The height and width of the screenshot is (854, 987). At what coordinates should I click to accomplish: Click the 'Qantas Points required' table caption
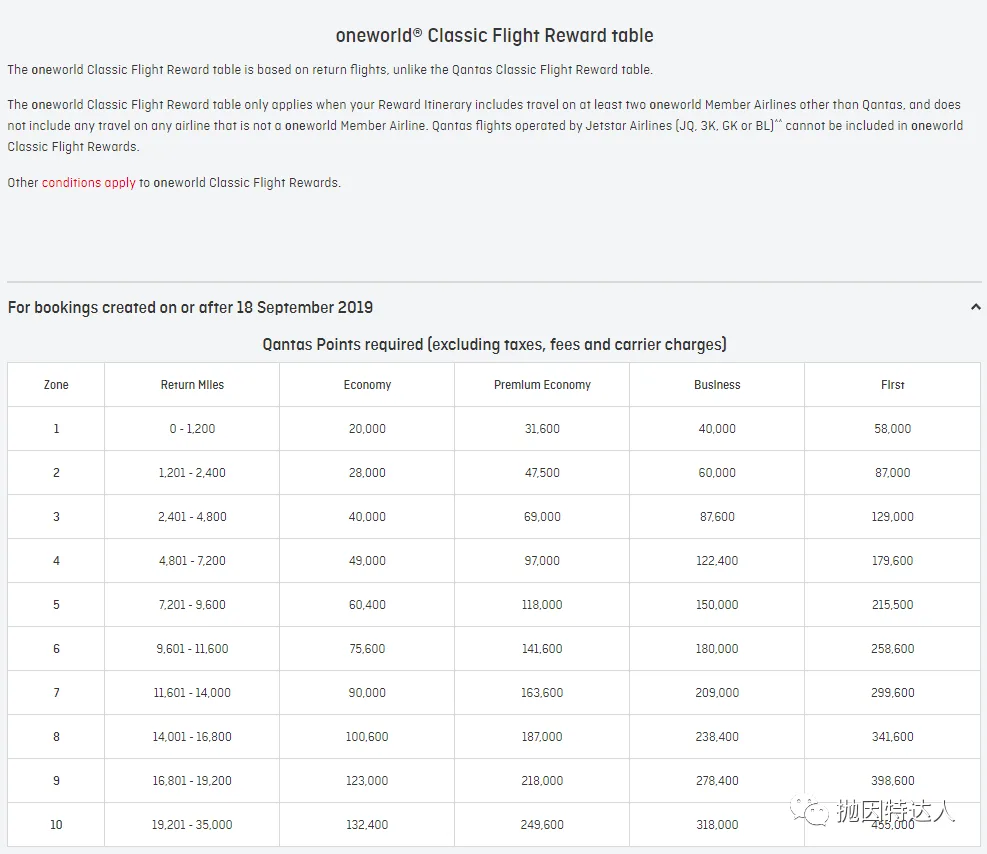[x=494, y=345]
